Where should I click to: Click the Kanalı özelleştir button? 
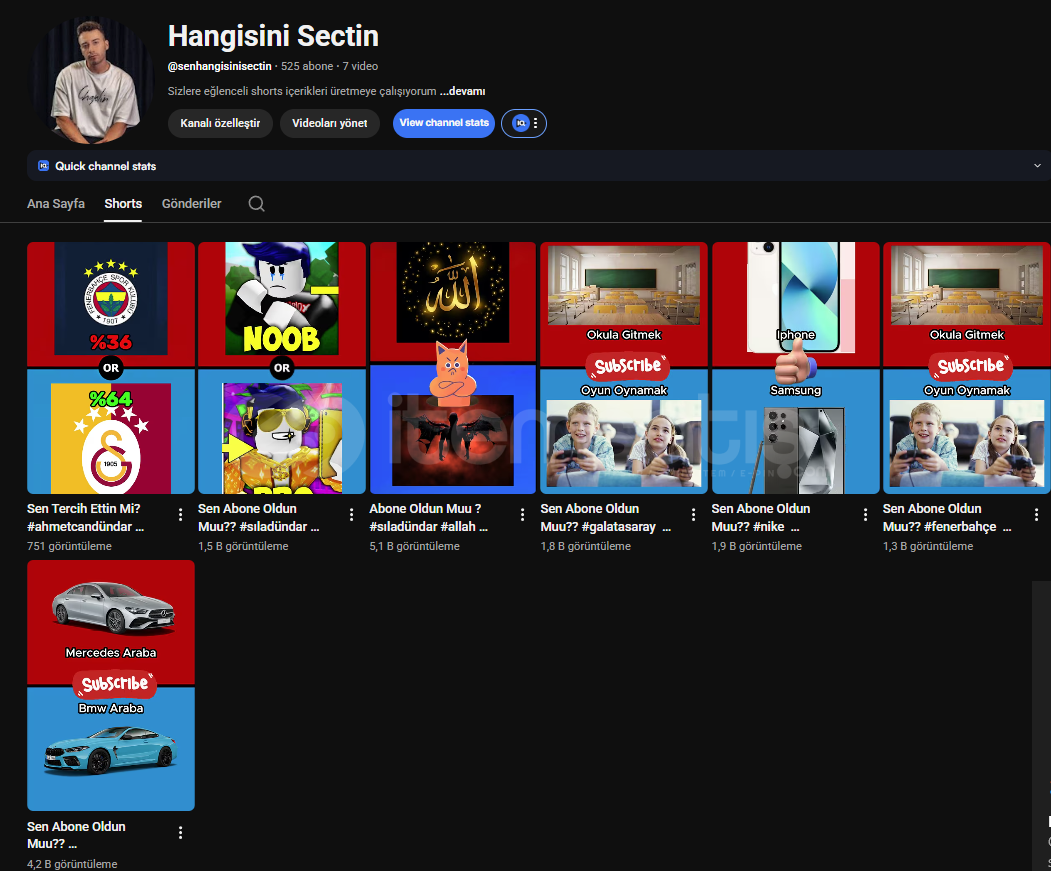click(220, 124)
